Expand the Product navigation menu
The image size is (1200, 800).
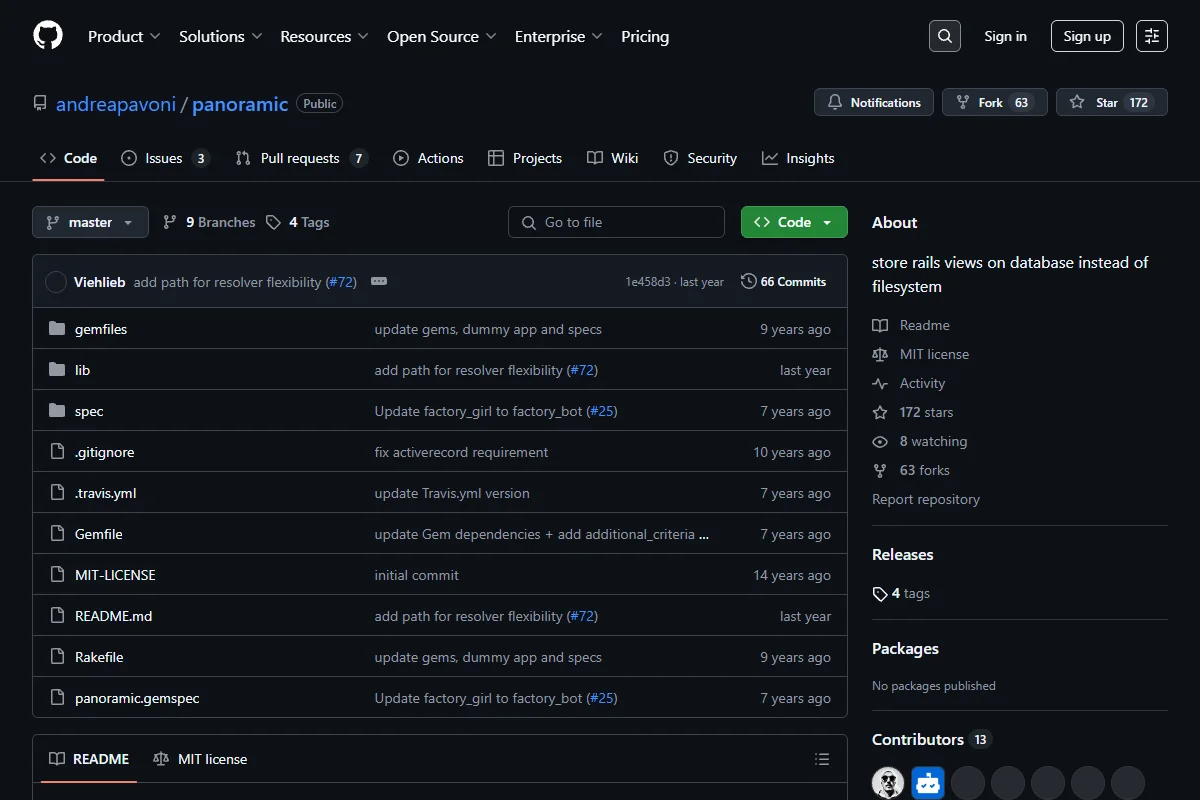point(124,36)
